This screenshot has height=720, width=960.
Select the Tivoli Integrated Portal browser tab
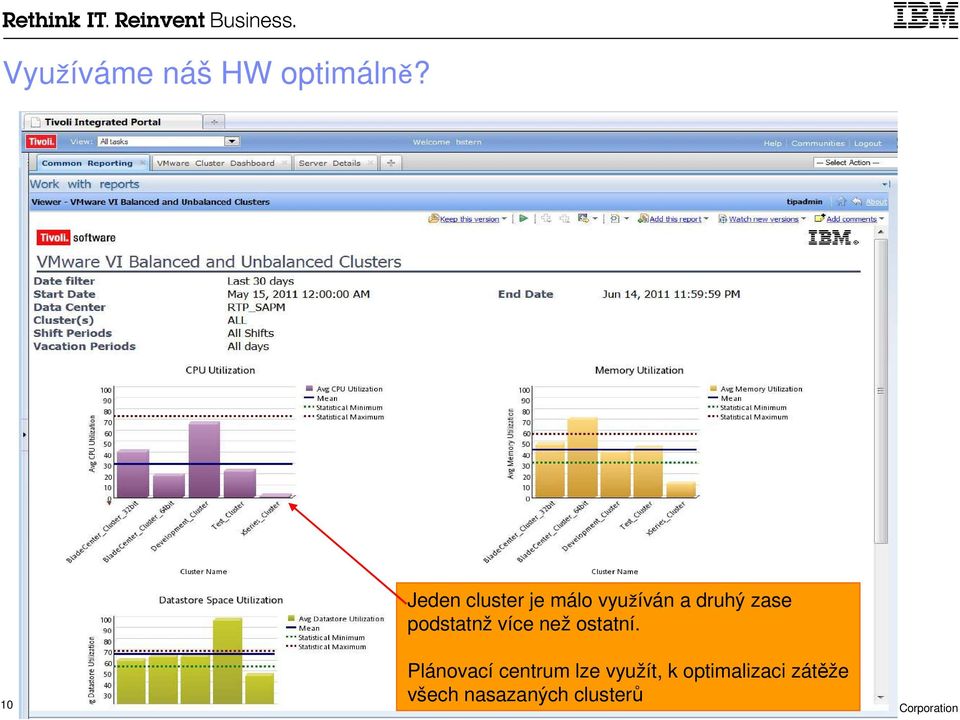tap(114, 122)
